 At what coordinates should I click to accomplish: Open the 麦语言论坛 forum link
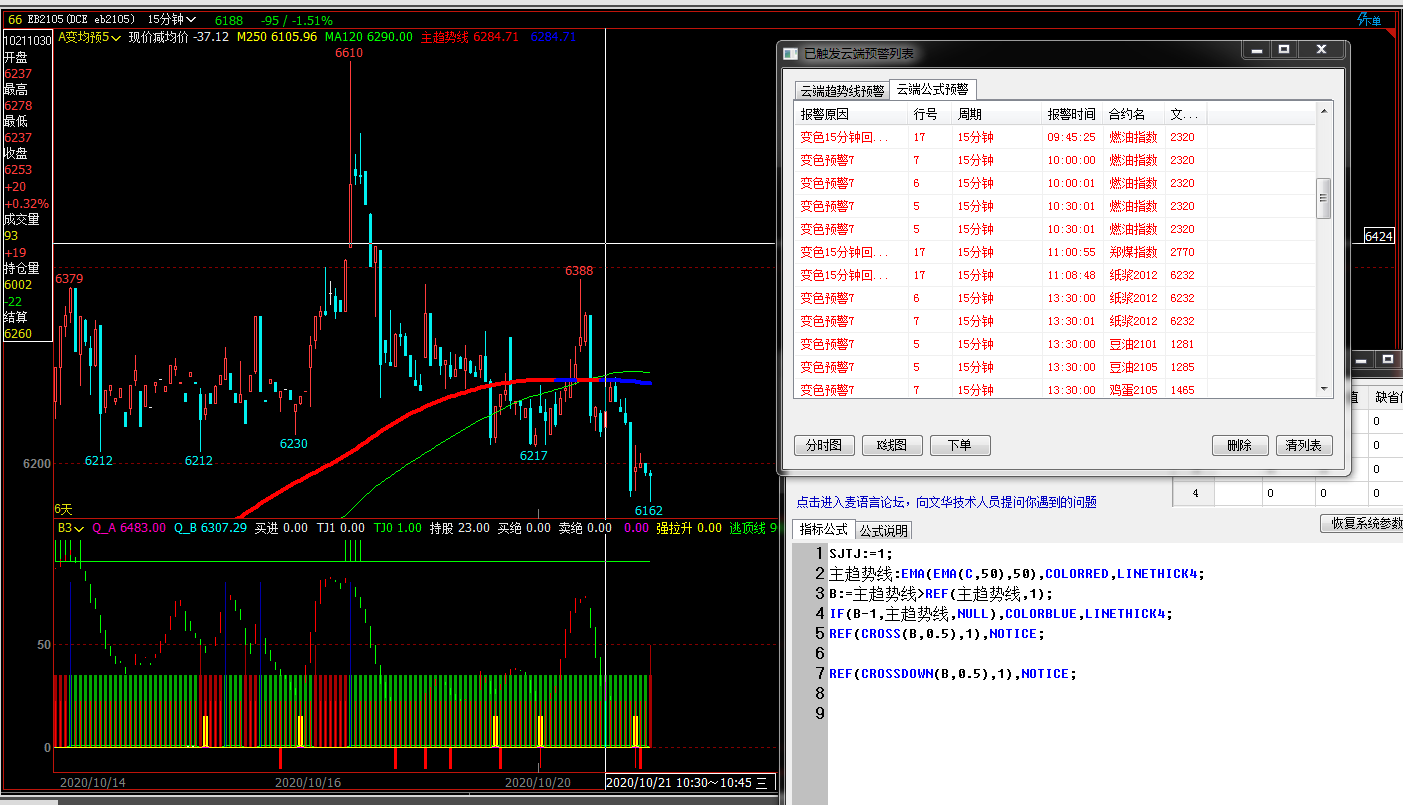[x=945, y=502]
